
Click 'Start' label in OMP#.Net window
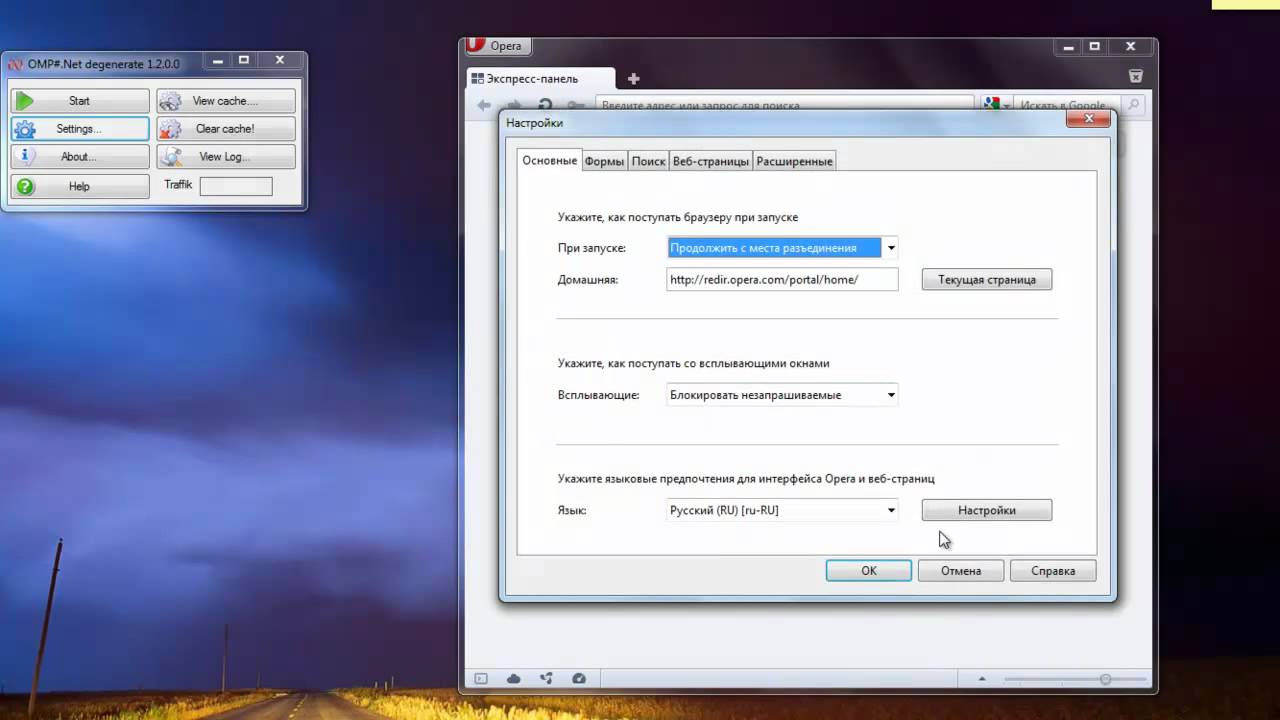pyautogui.click(x=79, y=101)
